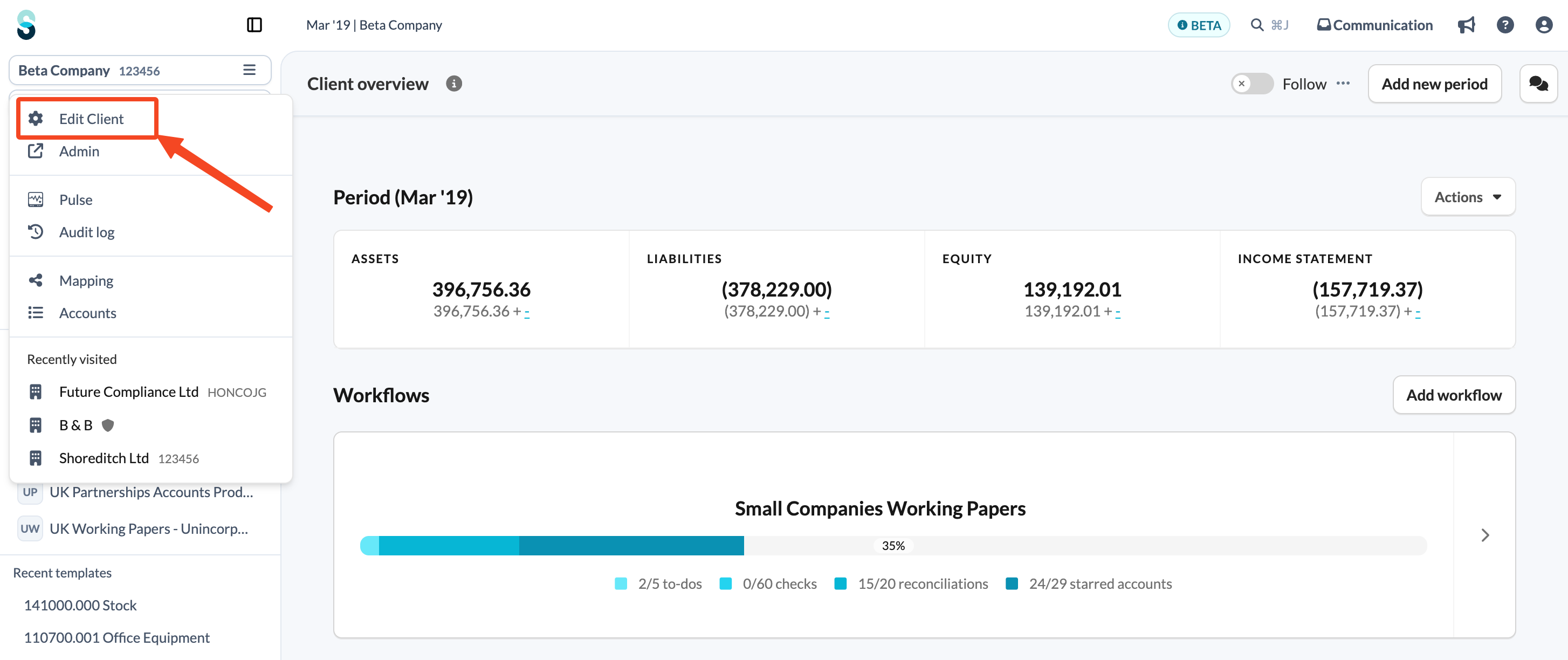Toggle the Follow switch

click(1252, 84)
